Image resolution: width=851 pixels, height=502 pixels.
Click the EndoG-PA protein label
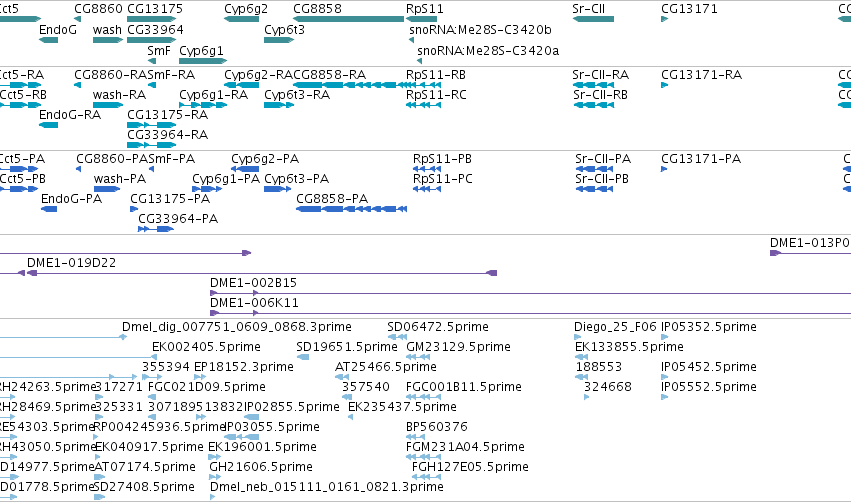coord(72,199)
